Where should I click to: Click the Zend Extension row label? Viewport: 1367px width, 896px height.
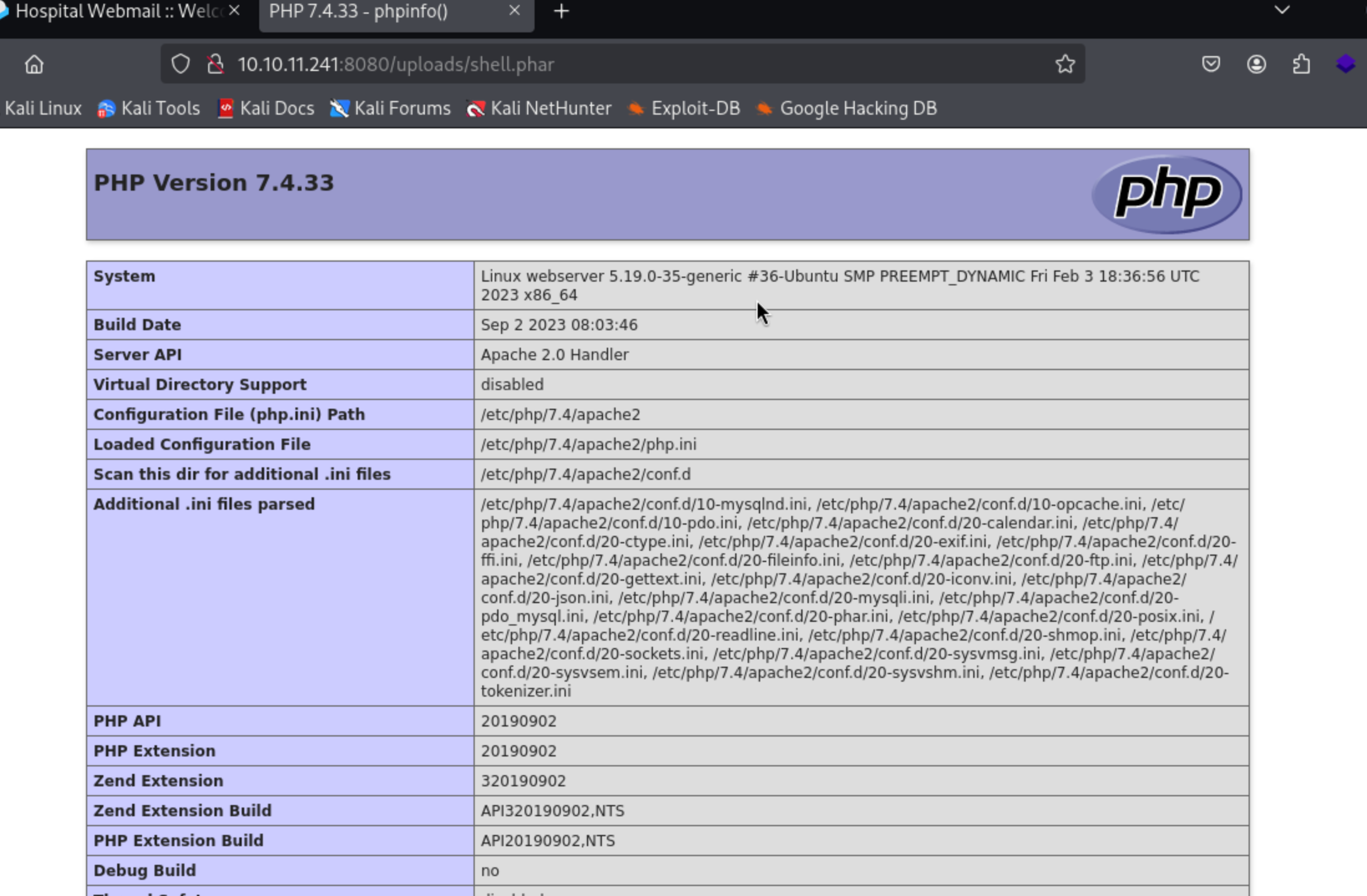point(158,781)
